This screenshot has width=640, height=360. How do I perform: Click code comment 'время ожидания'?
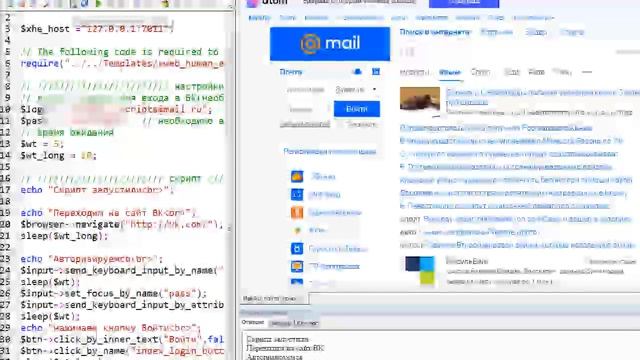click(x=67, y=133)
